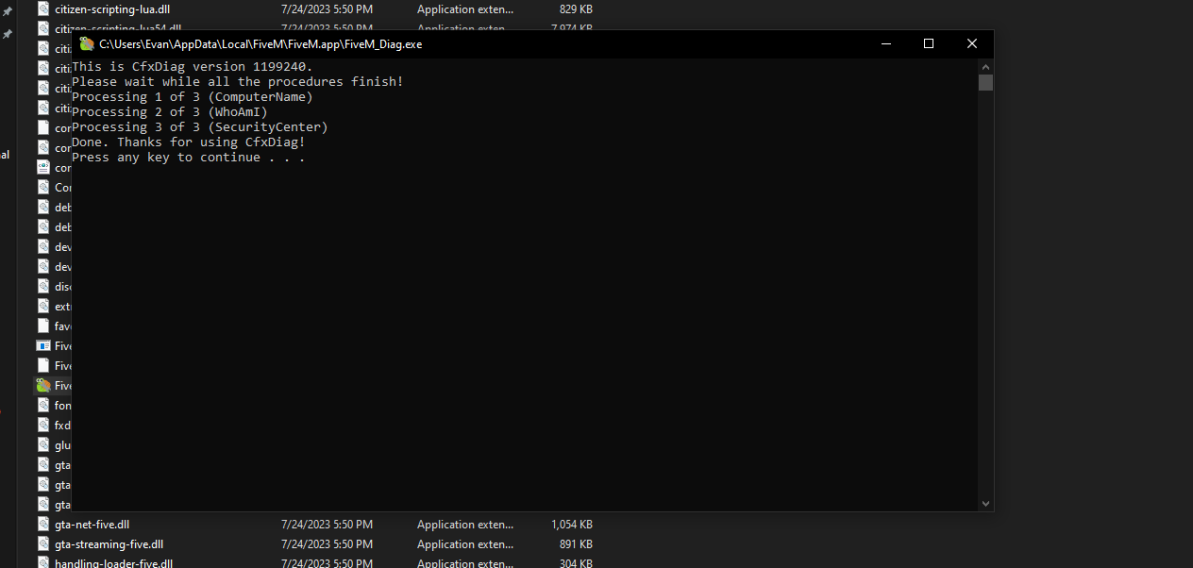1193x568 pixels.
Task: Click the file icon next to 'fxd'
Action: pos(43,425)
